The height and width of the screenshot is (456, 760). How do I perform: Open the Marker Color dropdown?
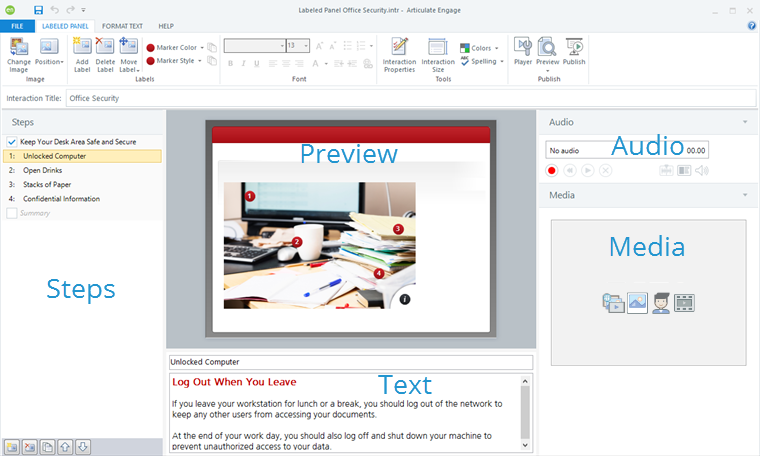[201, 47]
